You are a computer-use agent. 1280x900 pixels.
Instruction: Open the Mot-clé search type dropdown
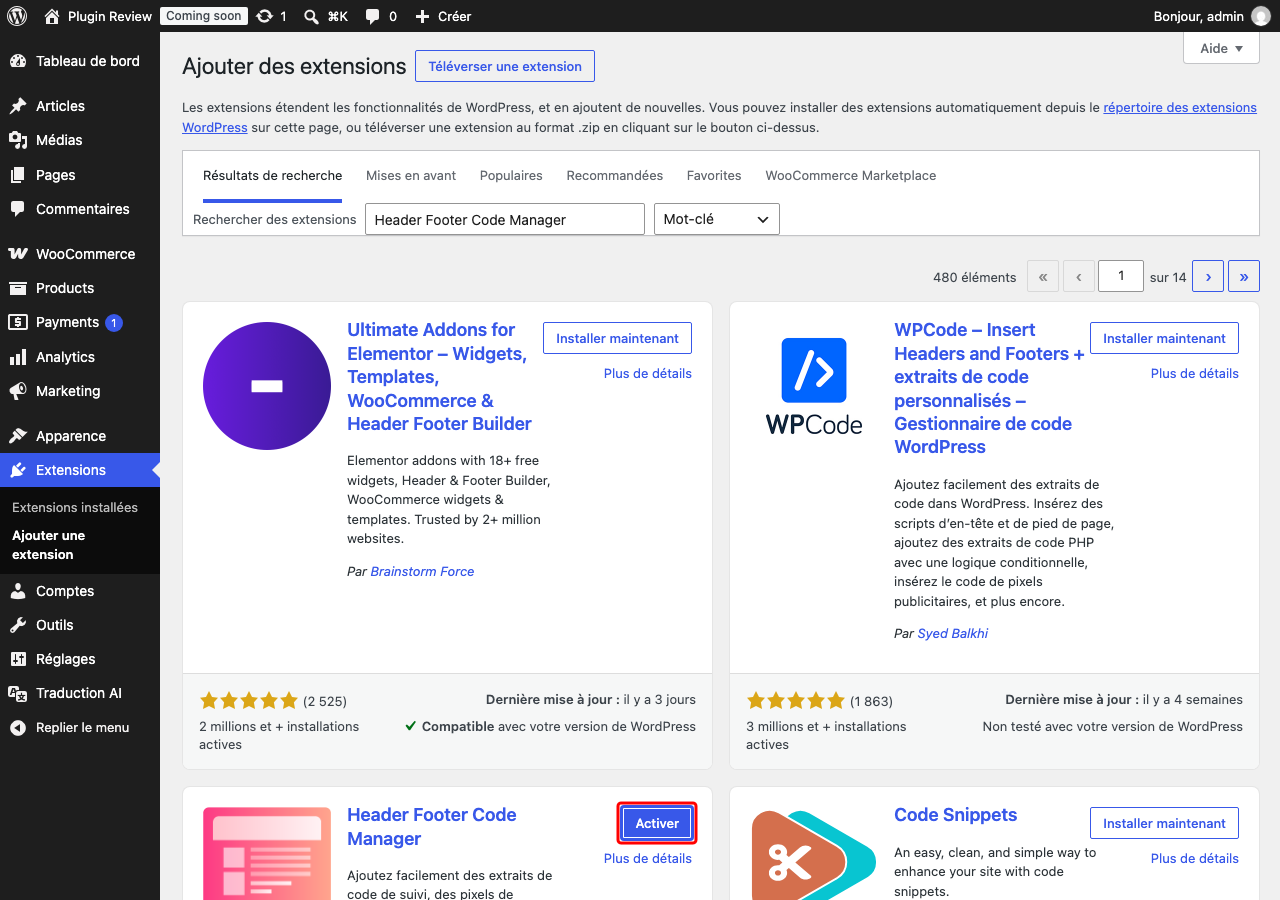click(716, 219)
